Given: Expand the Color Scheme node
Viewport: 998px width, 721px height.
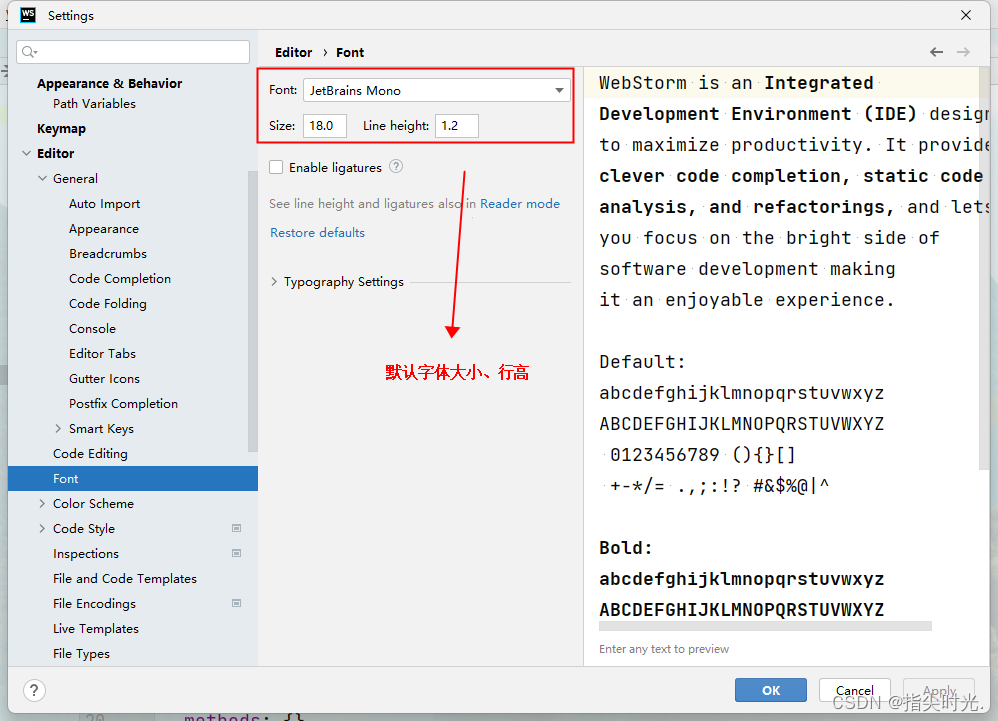Looking at the screenshot, I should [42, 503].
